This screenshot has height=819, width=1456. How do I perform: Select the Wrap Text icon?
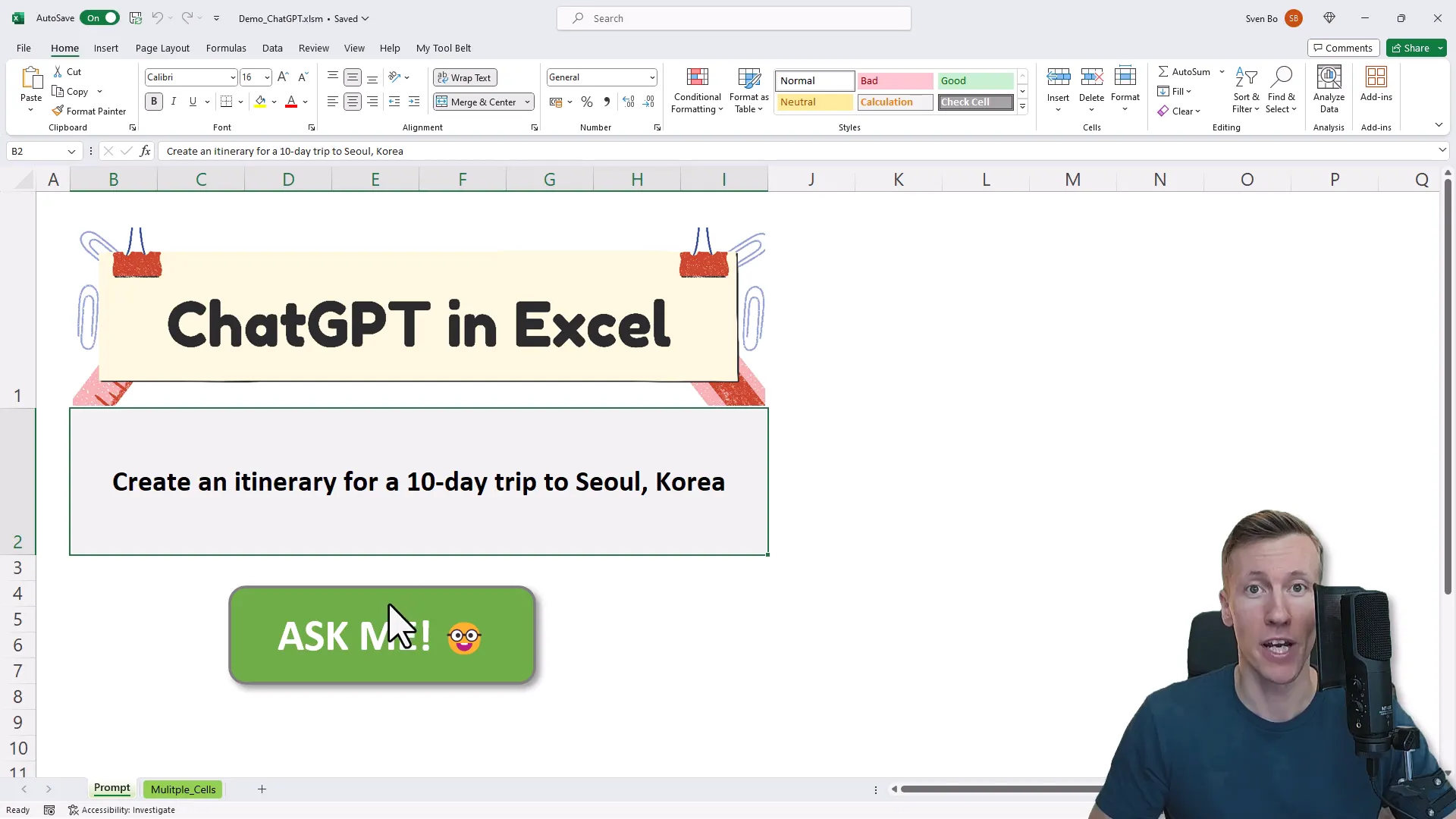coord(464,77)
